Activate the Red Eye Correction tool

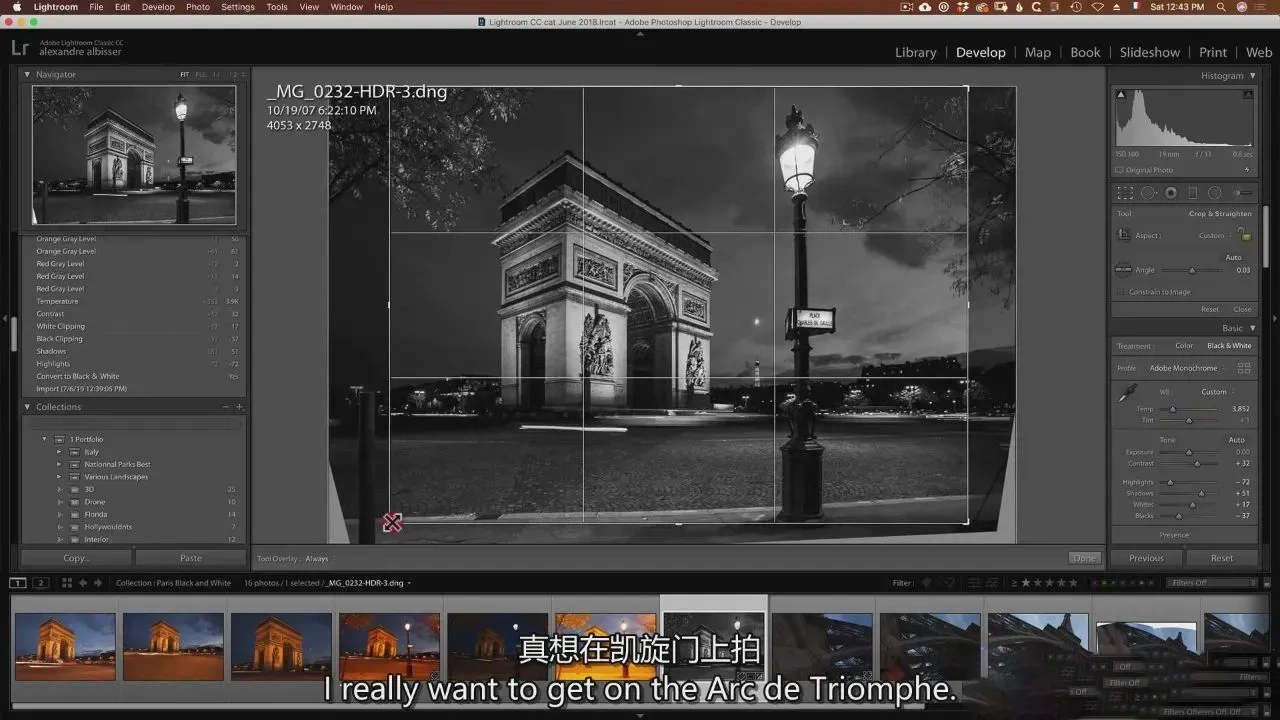pos(1170,193)
